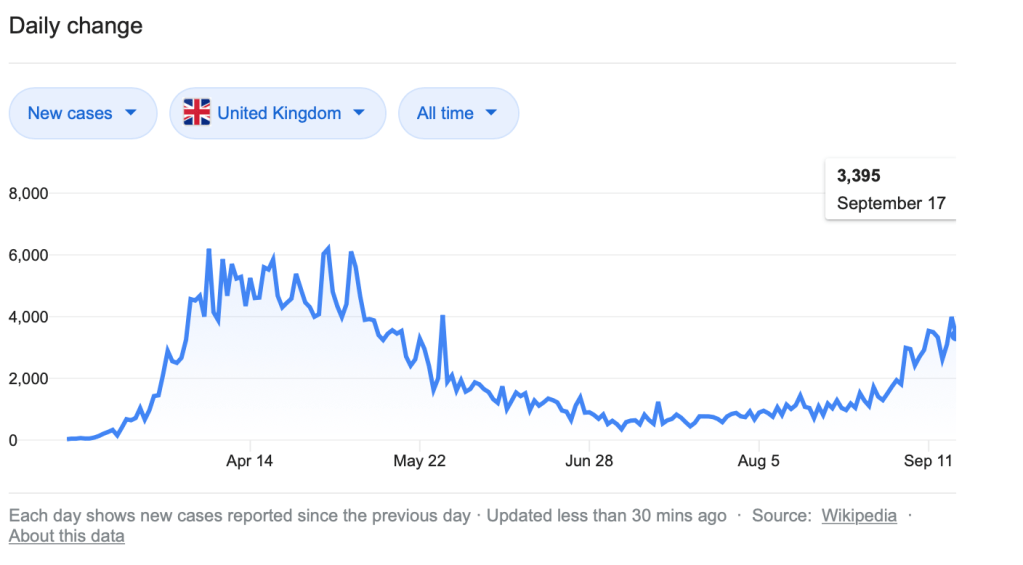Click the arrow beside All time

click(x=490, y=113)
